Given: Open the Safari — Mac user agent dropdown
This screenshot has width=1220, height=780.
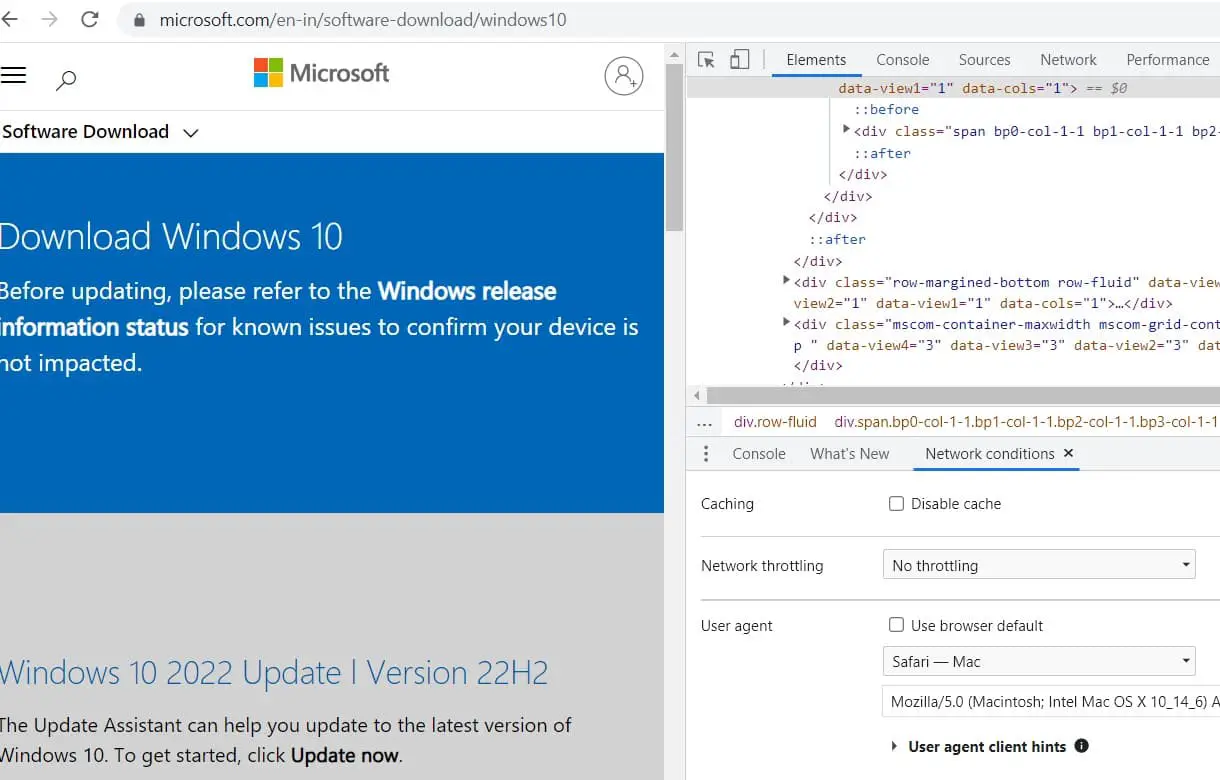Looking at the screenshot, I should [1039, 661].
